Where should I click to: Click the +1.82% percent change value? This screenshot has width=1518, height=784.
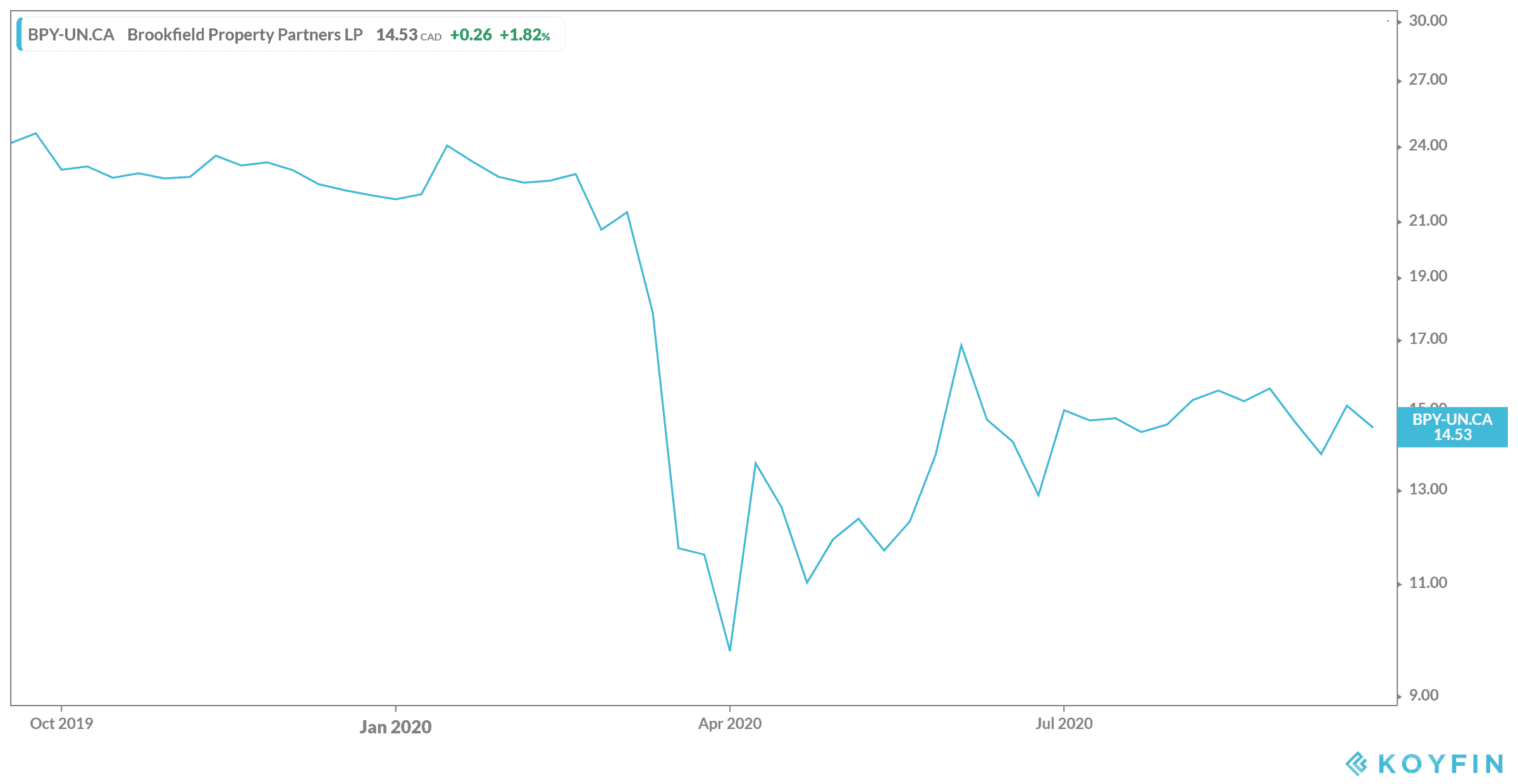[524, 35]
